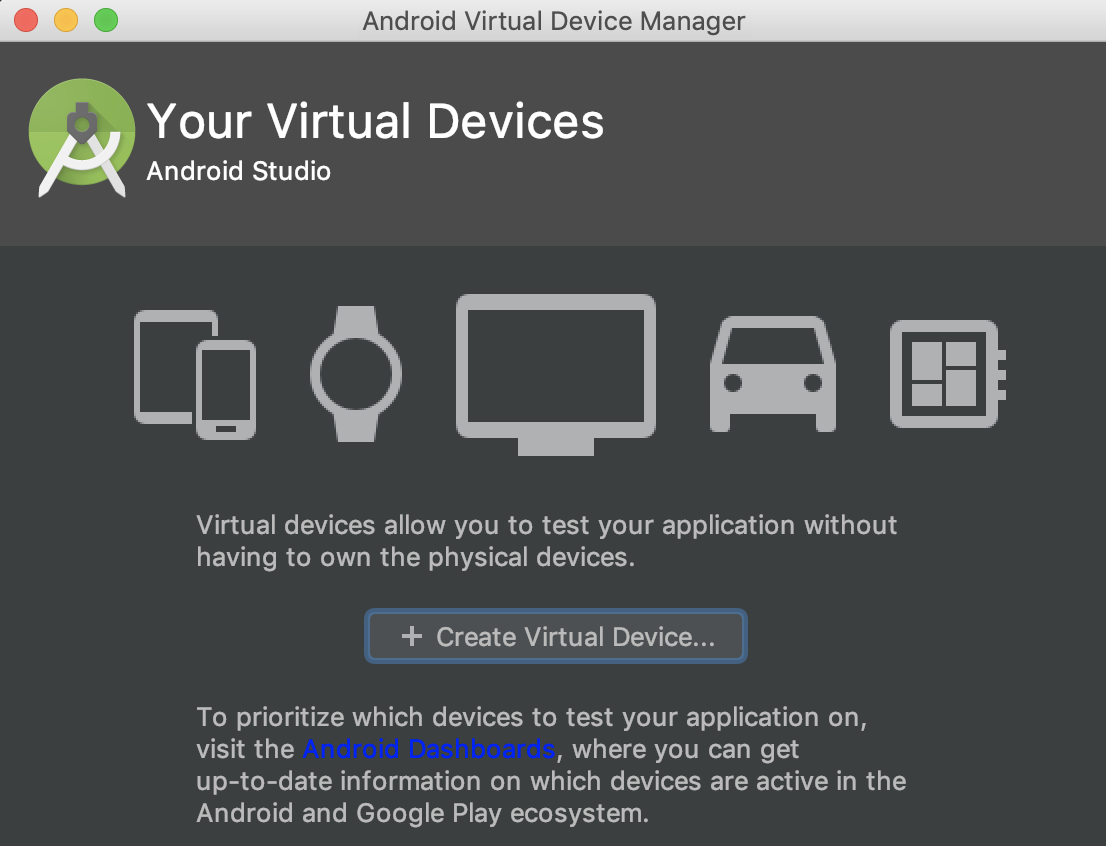
Task: Click the 'Android Virtual Device Manager' title bar text
Action: coord(554,21)
